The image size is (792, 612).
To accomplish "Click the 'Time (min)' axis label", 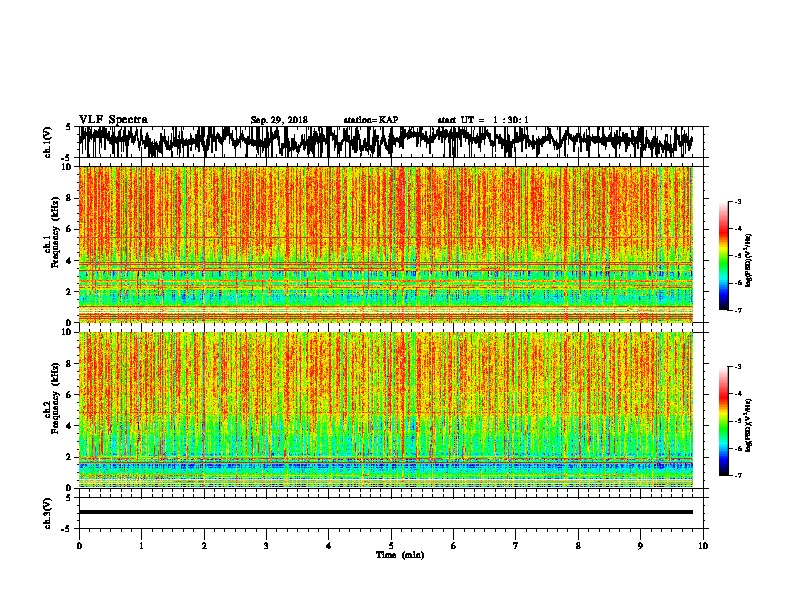I will click(400, 555).
